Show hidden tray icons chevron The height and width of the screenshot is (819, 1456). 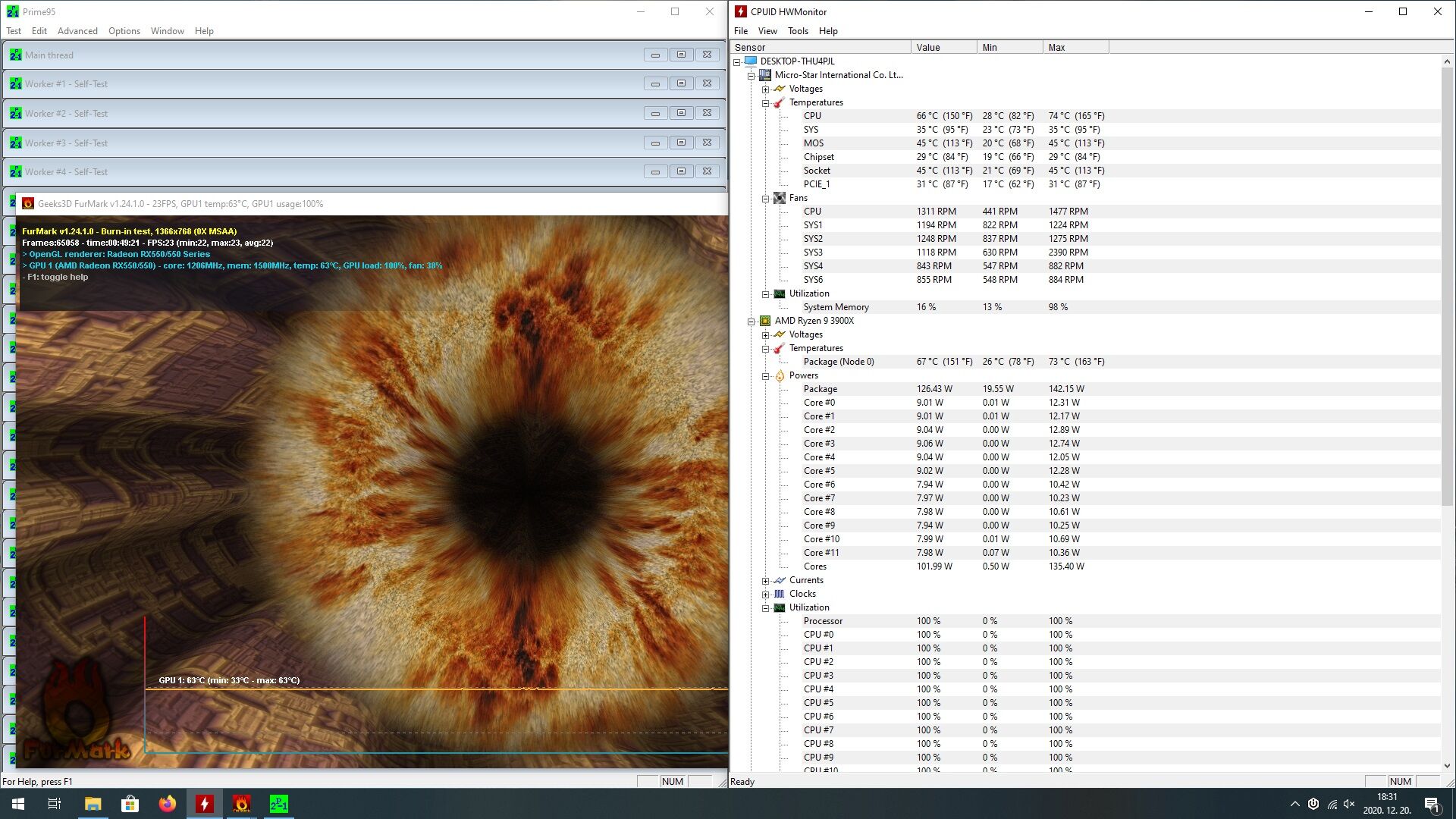coord(1294,804)
